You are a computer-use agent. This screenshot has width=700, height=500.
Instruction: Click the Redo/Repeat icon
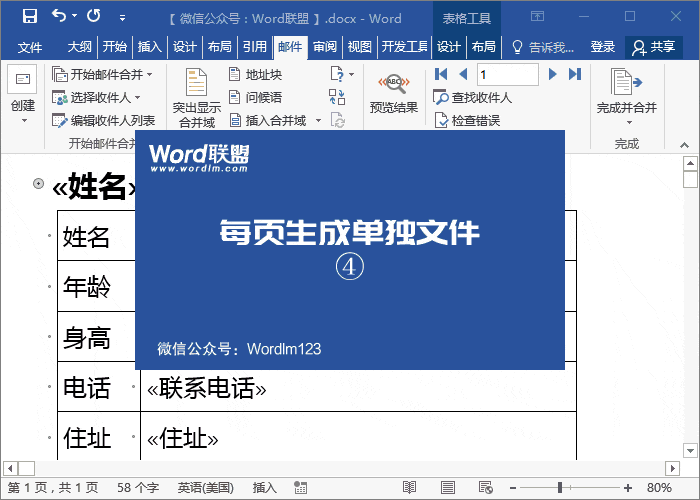[x=94, y=16]
